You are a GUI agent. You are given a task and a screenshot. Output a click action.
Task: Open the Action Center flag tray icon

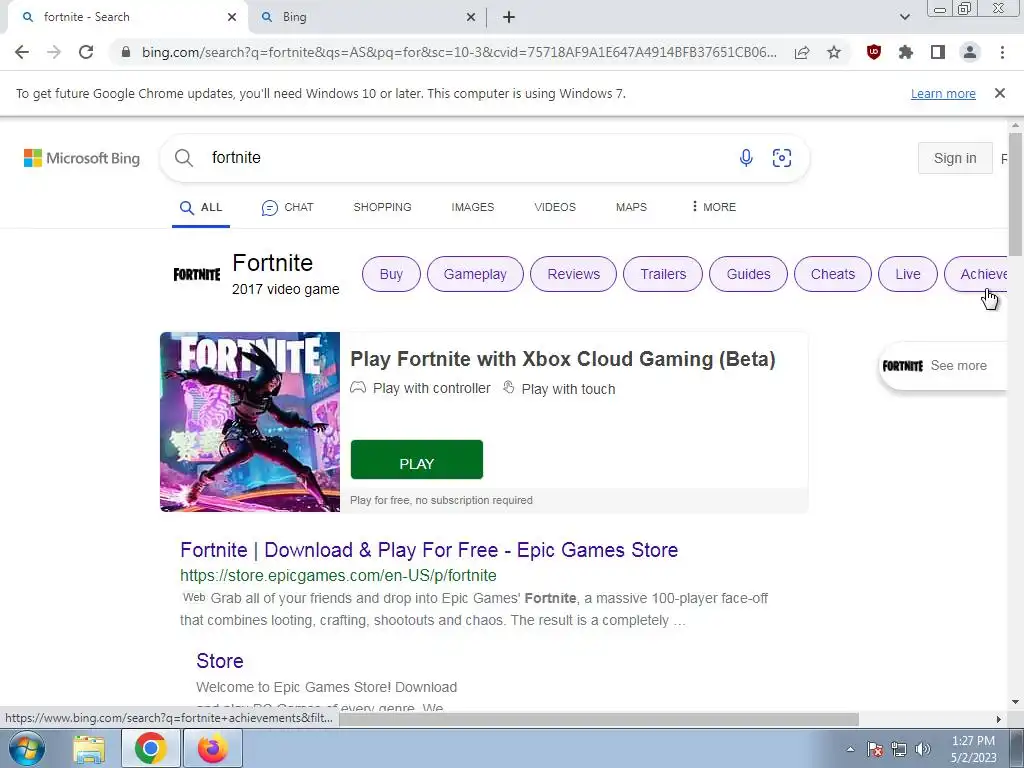pyautogui.click(x=875, y=749)
